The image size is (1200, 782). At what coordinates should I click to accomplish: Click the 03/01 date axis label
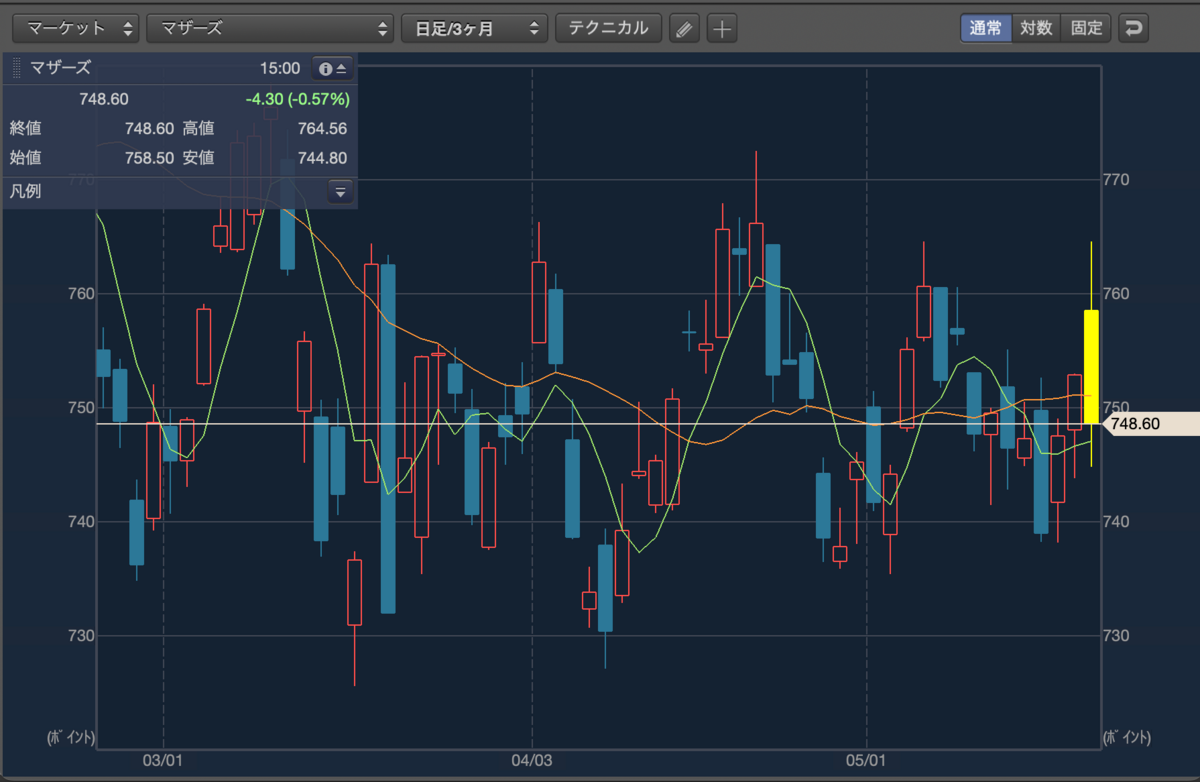coord(163,761)
